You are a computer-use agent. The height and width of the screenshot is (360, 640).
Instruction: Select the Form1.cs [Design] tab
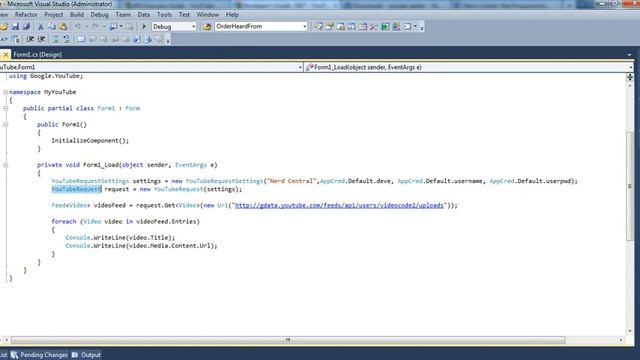[37, 55]
